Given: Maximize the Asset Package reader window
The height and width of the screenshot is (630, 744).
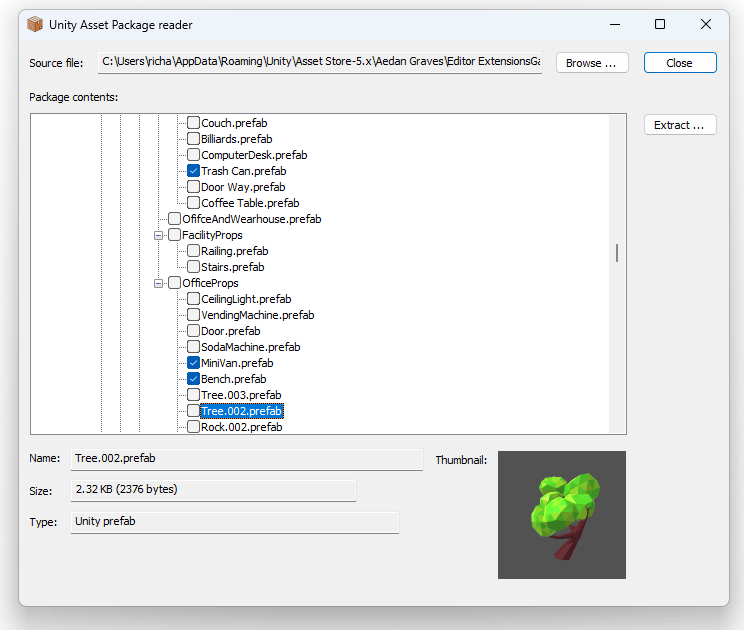Looking at the screenshot, I should 660,24.
